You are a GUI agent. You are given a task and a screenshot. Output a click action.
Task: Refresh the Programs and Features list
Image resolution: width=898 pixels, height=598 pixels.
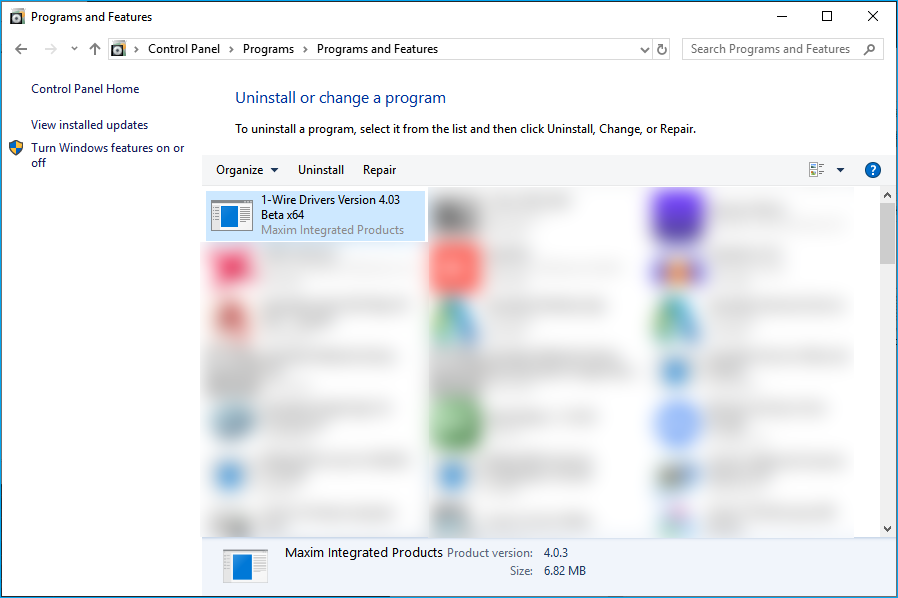(662, 50)
